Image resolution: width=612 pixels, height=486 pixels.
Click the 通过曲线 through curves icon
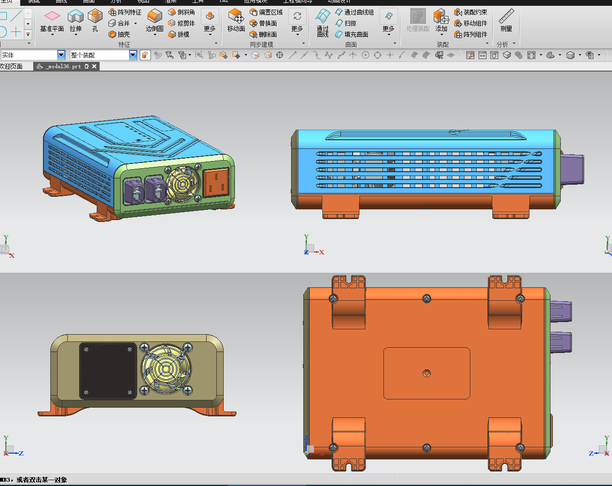[323, 22]
